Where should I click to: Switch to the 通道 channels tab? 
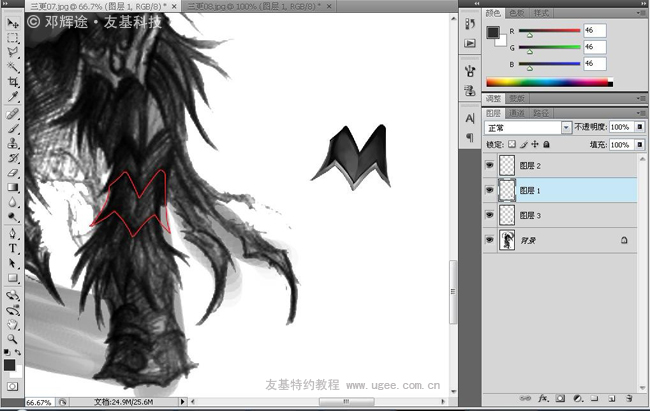pos(517,113)
